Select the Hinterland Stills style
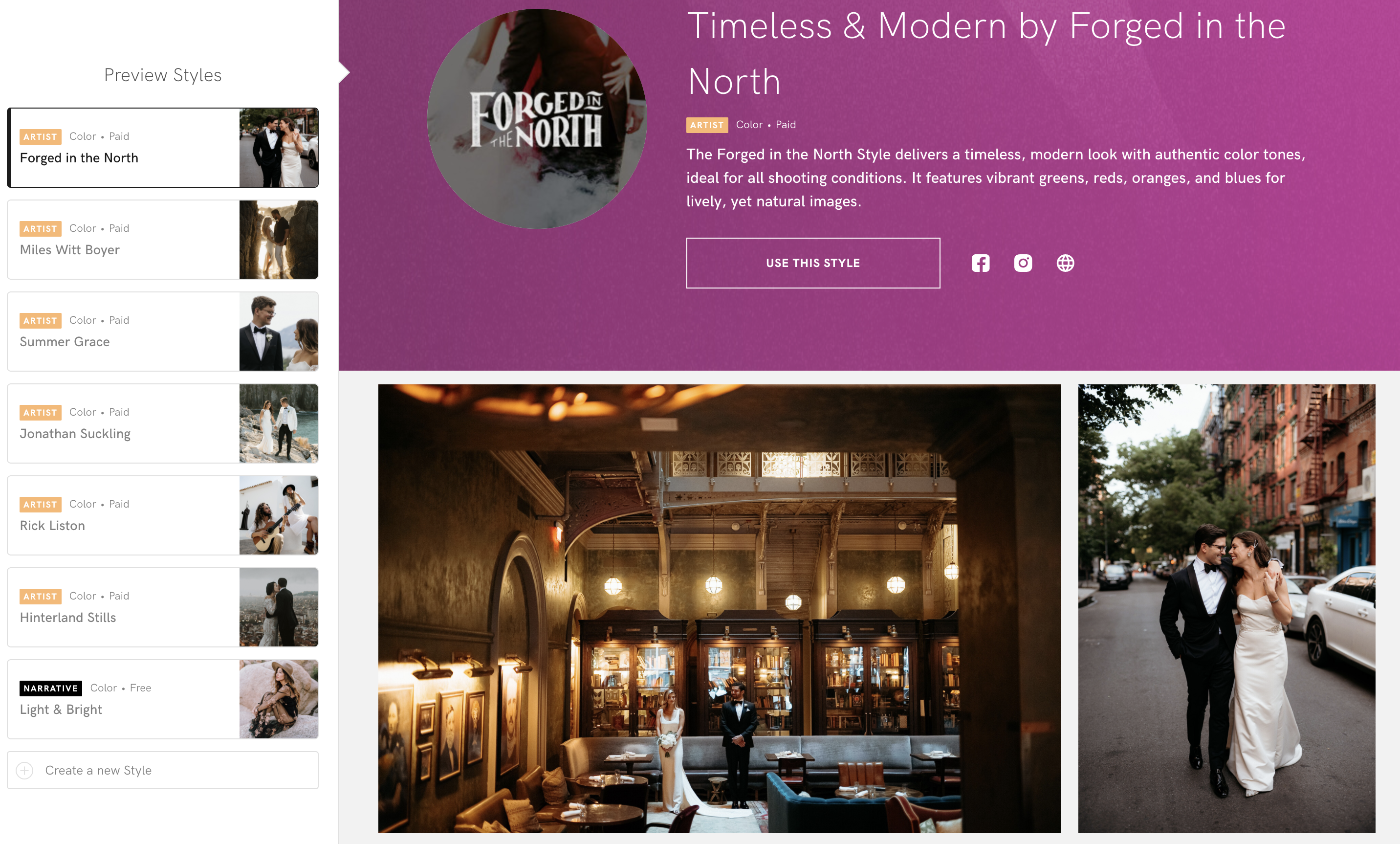This screenshot has height=844, width=1400. pyautogui.click(x=162, y=607)
